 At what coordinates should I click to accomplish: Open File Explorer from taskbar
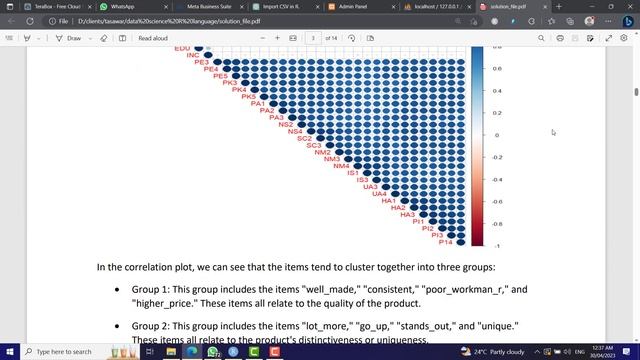coord(171,351)
